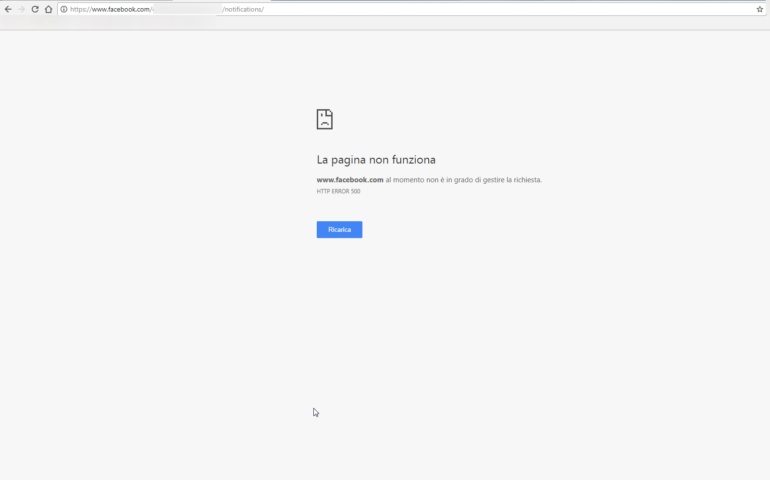Click the sad page error icon

click(325, 119)
